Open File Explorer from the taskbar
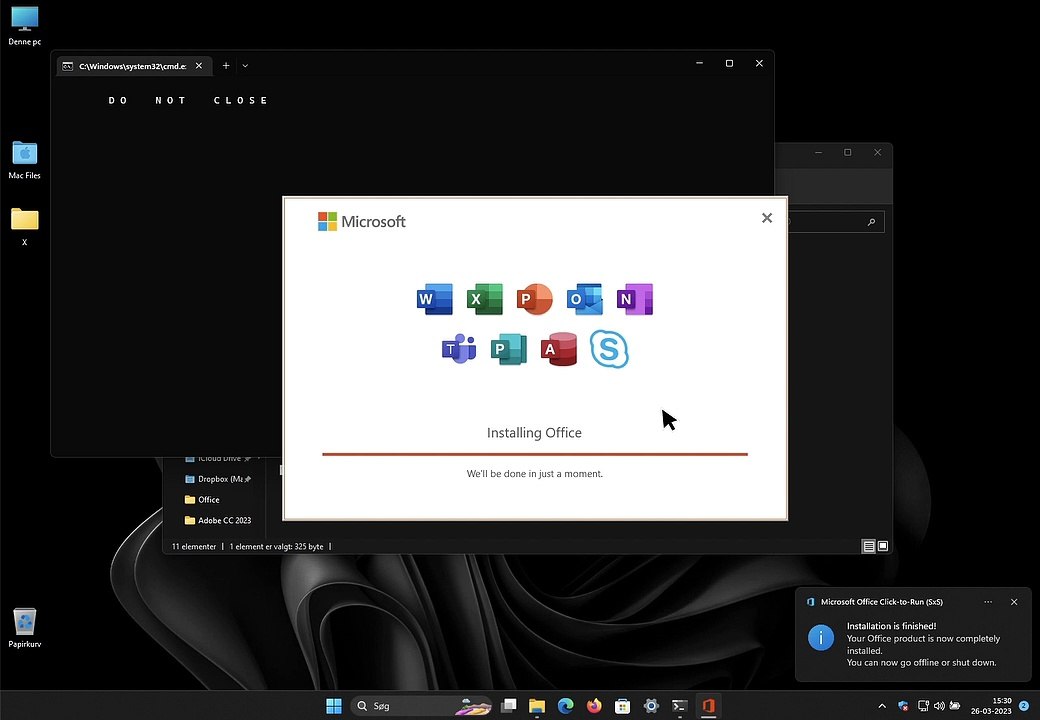Viewport: 1040px width, 720px height. click(537, 706)
